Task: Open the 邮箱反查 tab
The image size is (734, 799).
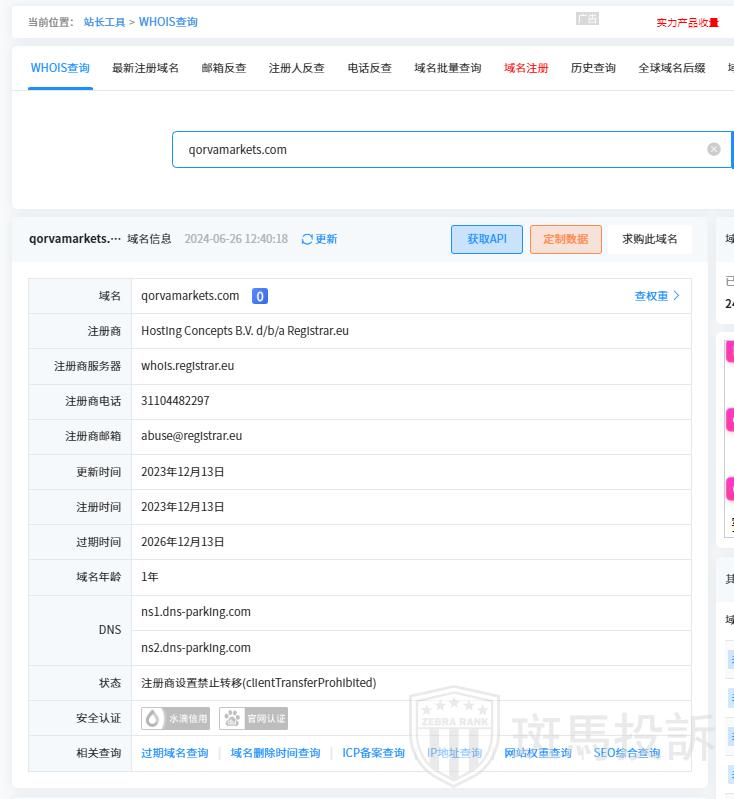Action: (x=224, y=68)
